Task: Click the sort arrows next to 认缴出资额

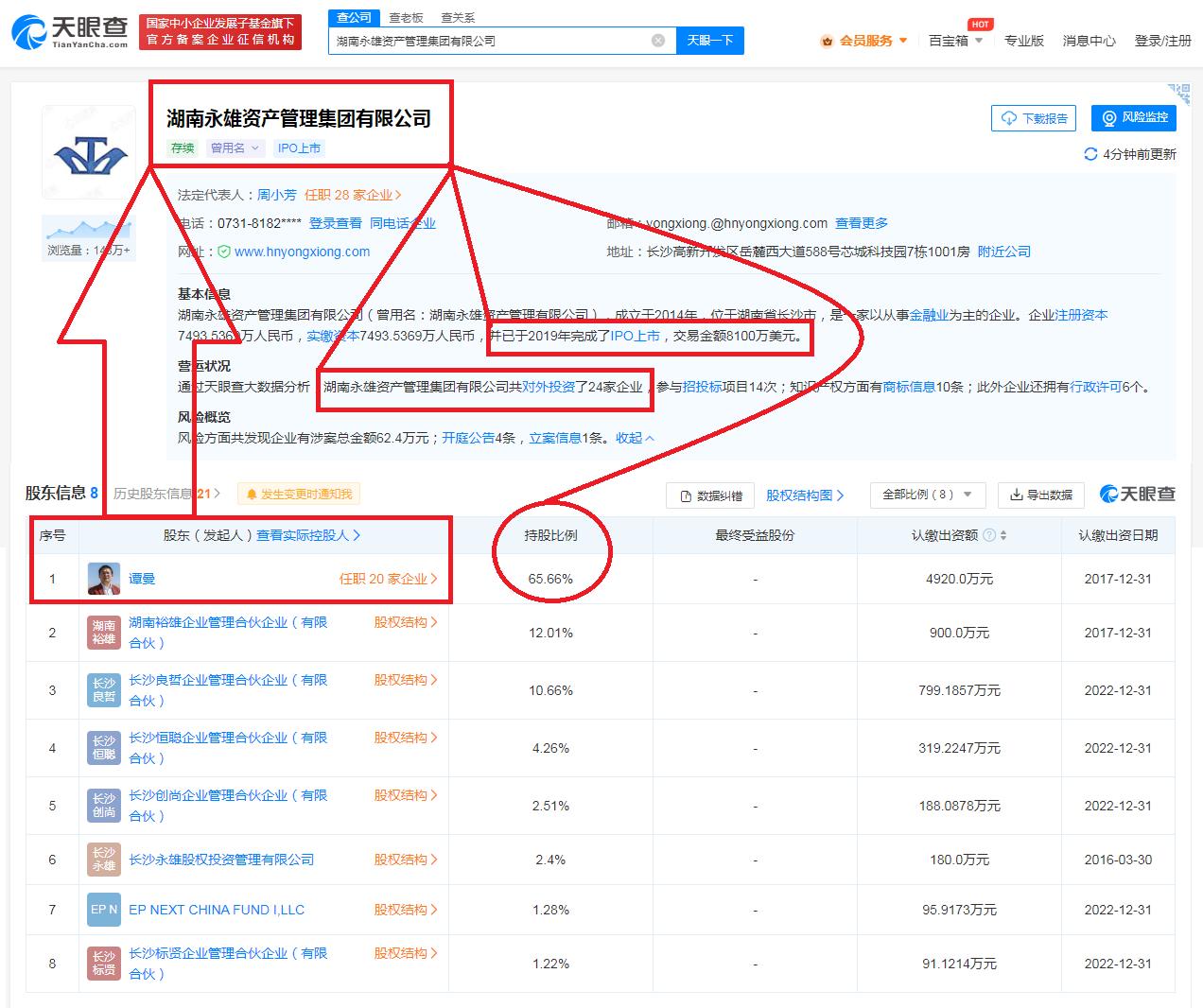Action: (1003, 535)
